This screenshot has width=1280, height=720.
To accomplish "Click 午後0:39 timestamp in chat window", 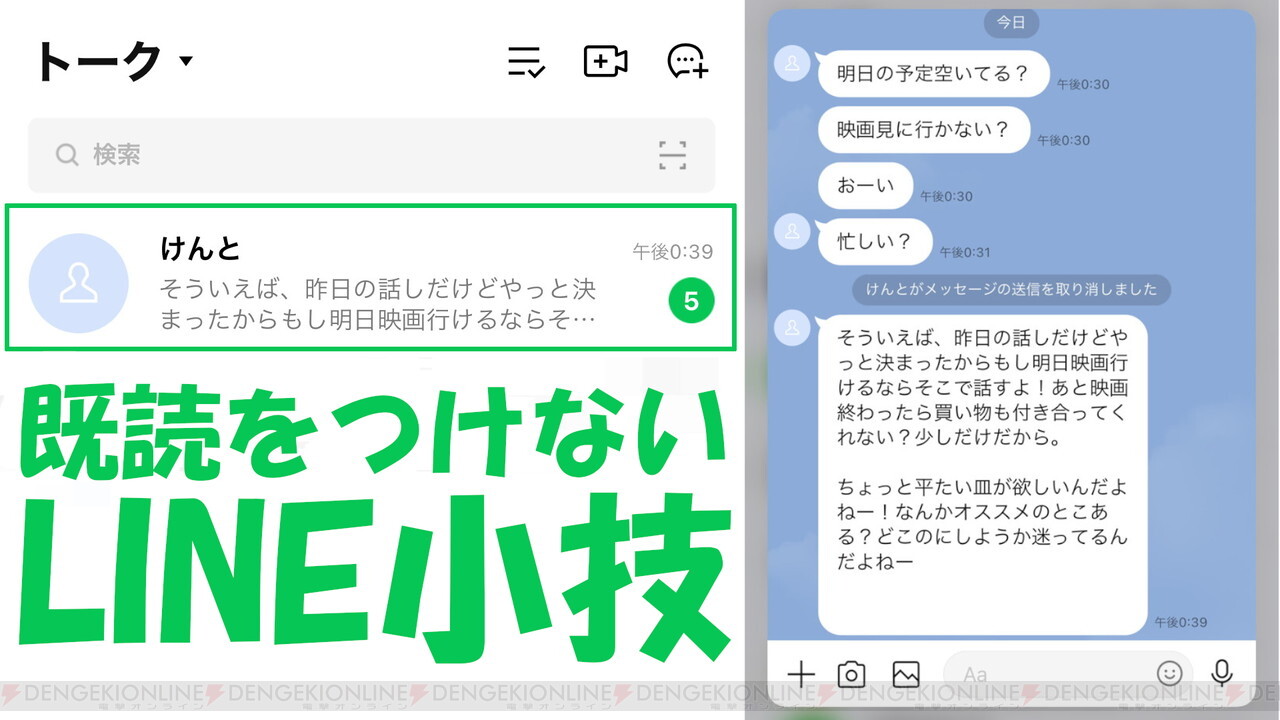I will pos(1181,622).
